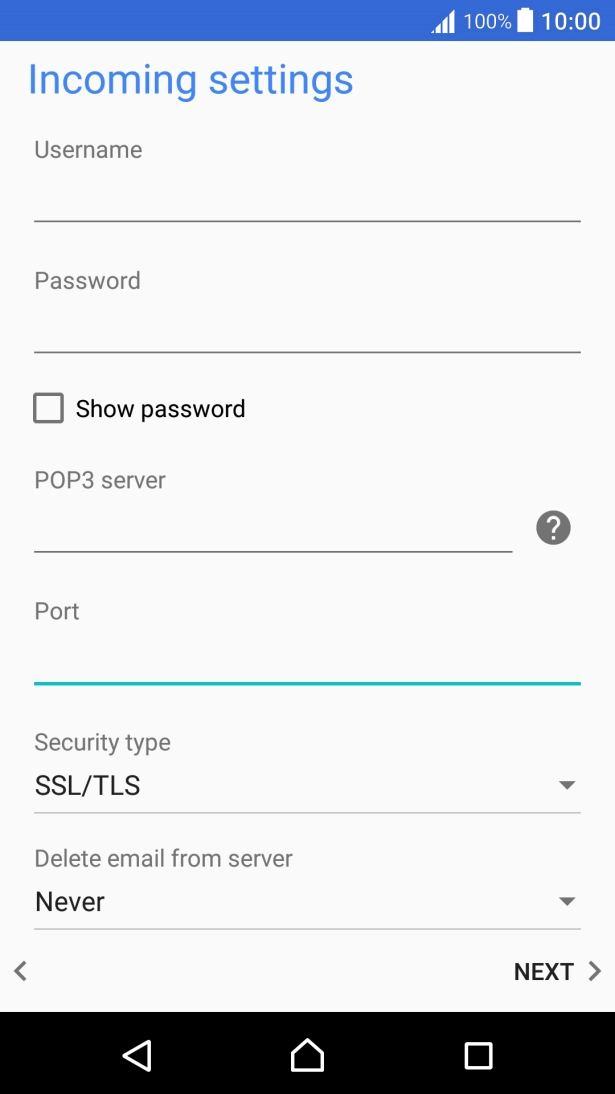Tap the signal strength icon
The height and width of the screenshot is (1094, 615).
point(442,20)
